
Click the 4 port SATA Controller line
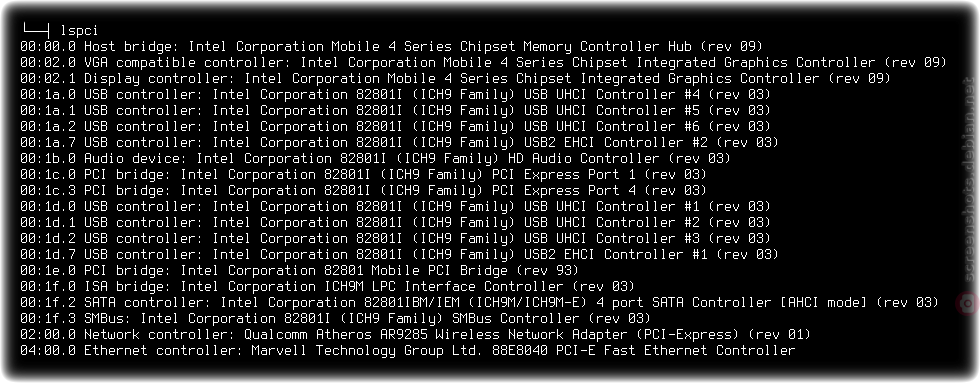(x=479, y=302)
